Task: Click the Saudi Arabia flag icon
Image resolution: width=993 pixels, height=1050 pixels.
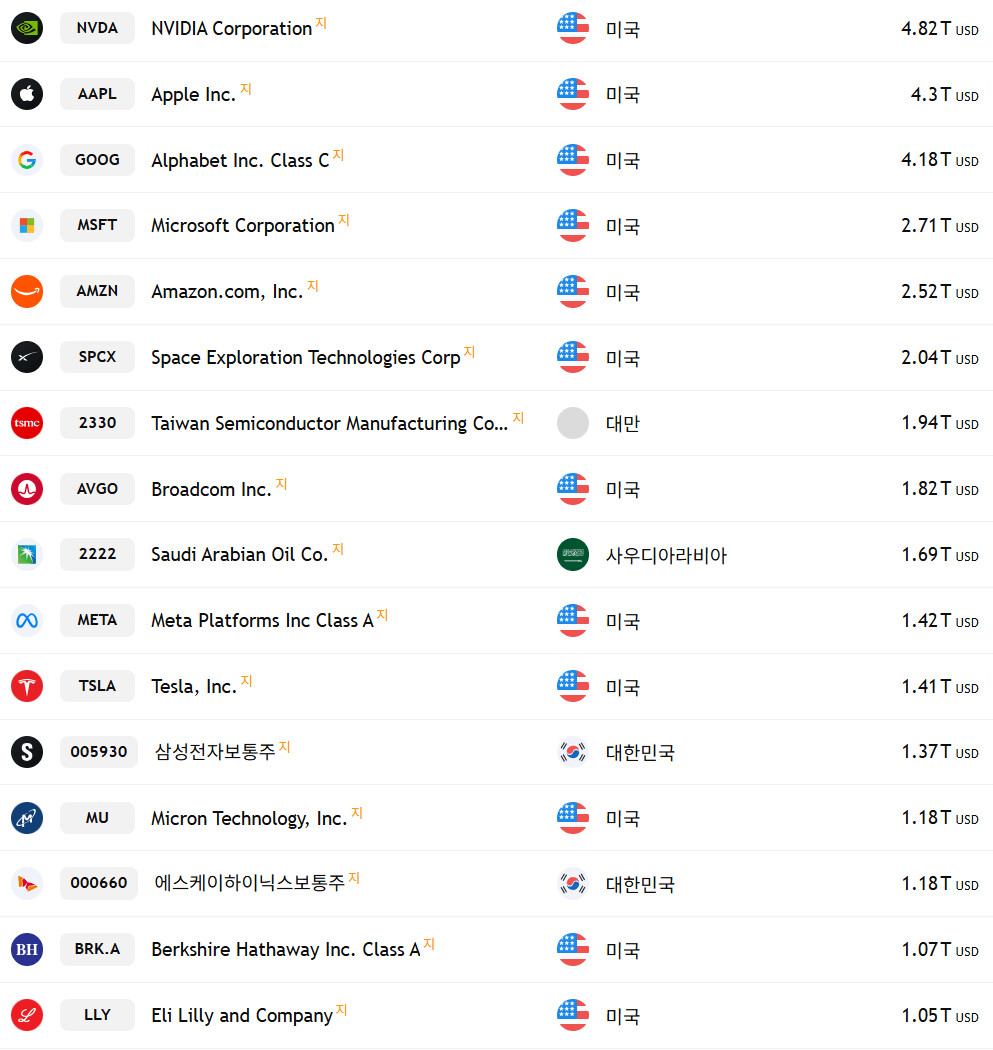Action: pos(572,554)
